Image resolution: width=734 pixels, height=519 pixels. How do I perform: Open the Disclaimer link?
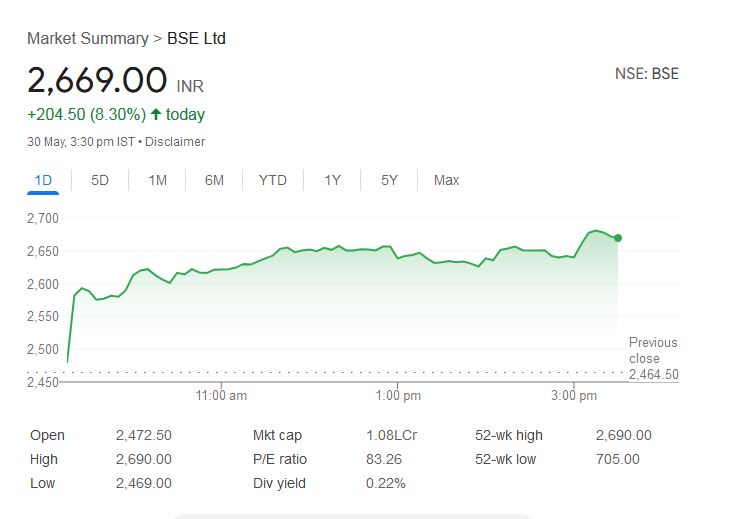point(175,142)
